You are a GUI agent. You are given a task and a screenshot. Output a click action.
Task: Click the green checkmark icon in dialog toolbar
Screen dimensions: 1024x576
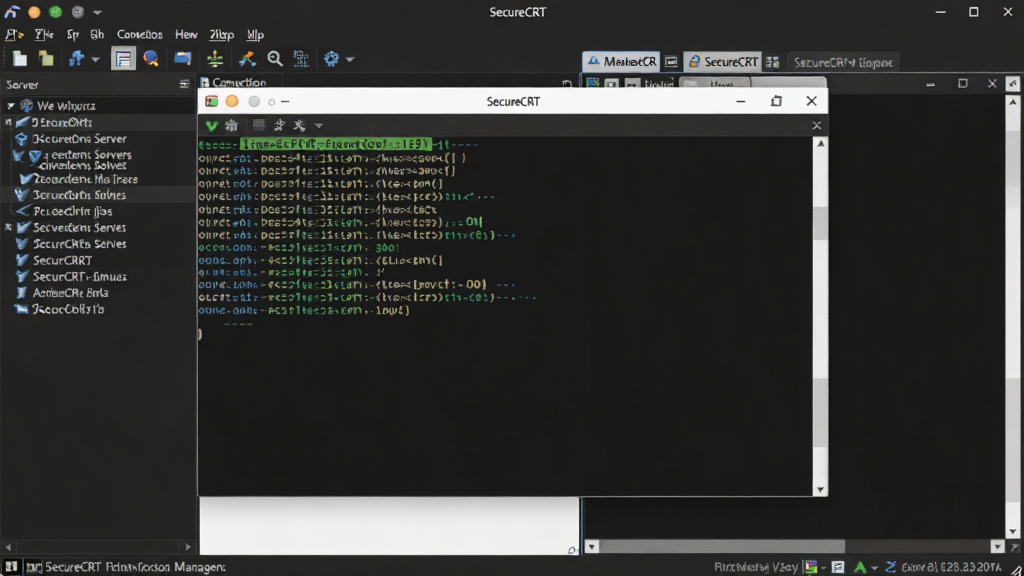[212, 125]
